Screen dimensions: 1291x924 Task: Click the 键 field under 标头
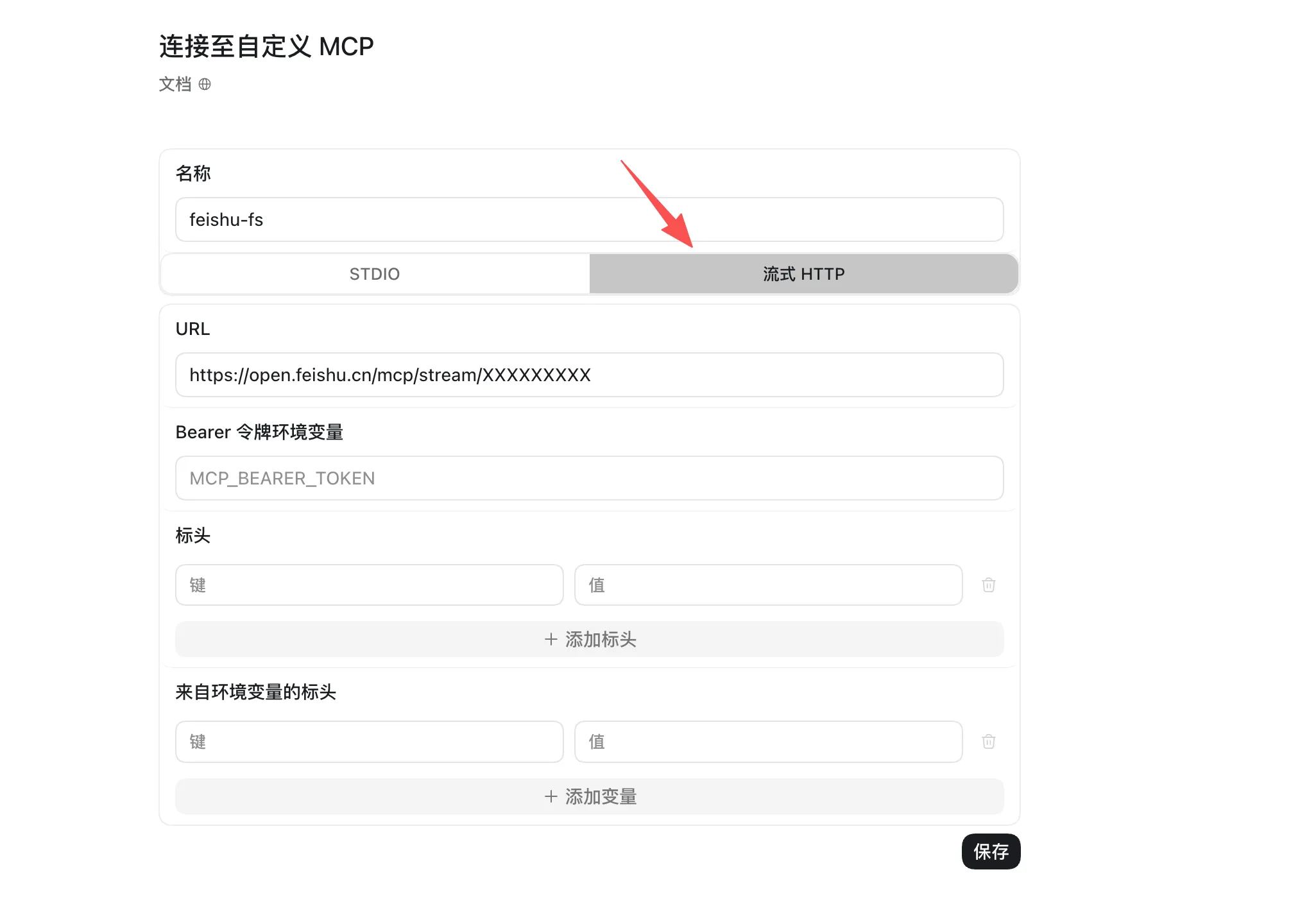(x=370, y=585)
